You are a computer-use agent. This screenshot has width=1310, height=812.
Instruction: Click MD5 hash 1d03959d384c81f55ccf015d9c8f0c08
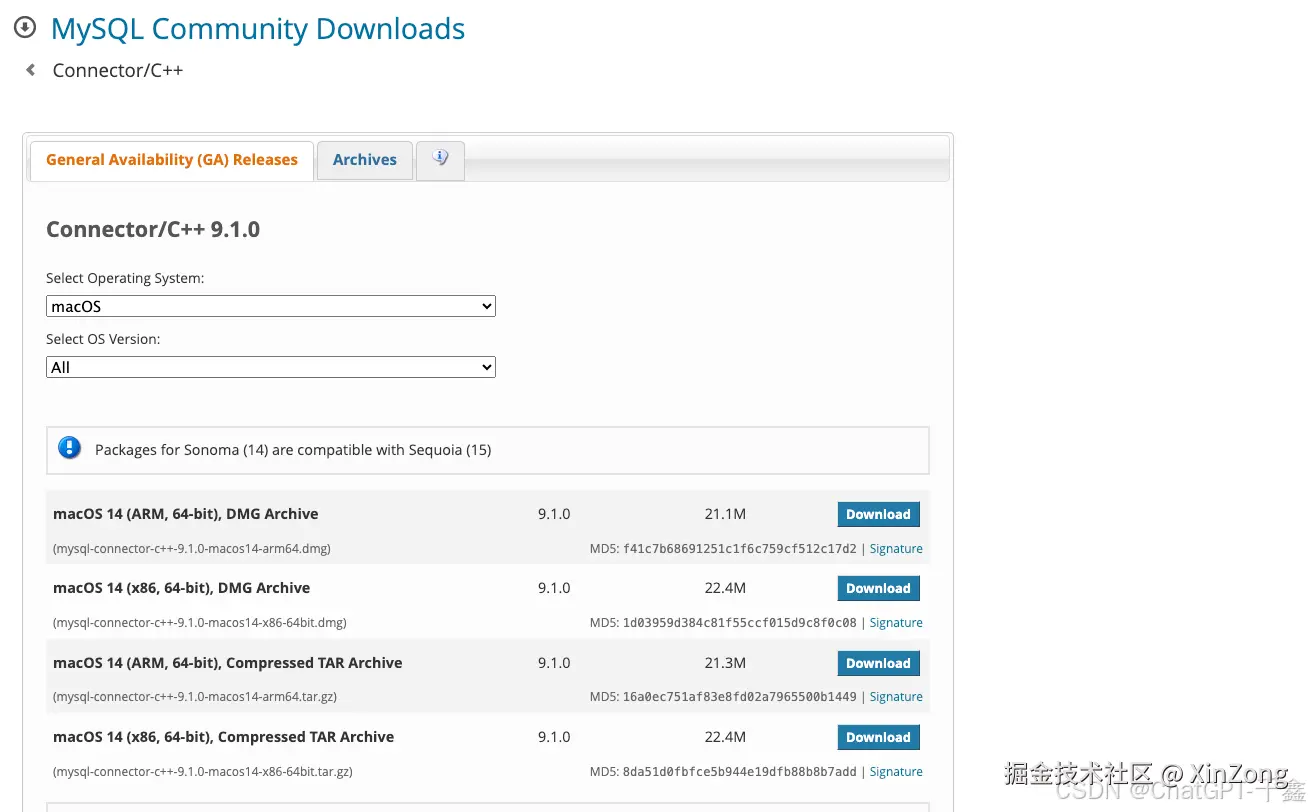coord(740,623)
